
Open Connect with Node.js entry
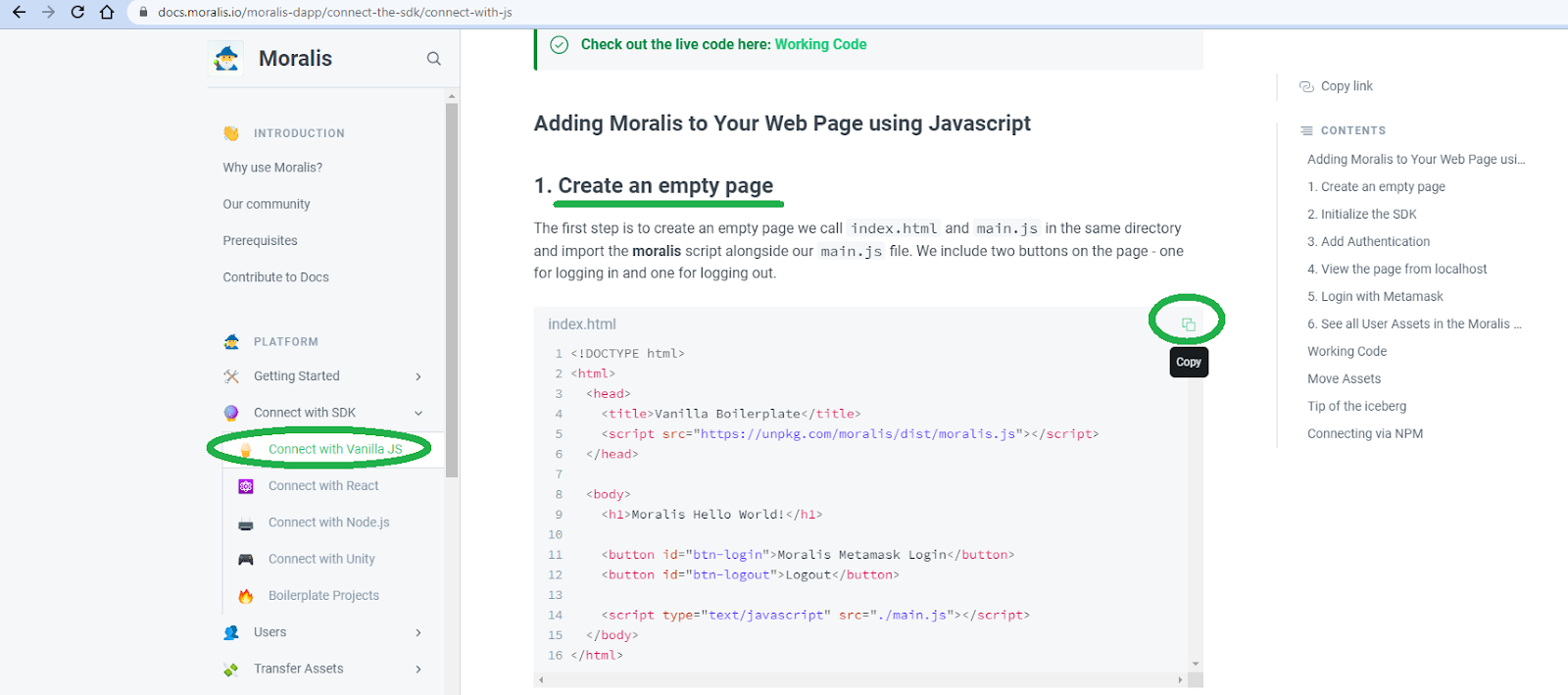tap(329, 522)
